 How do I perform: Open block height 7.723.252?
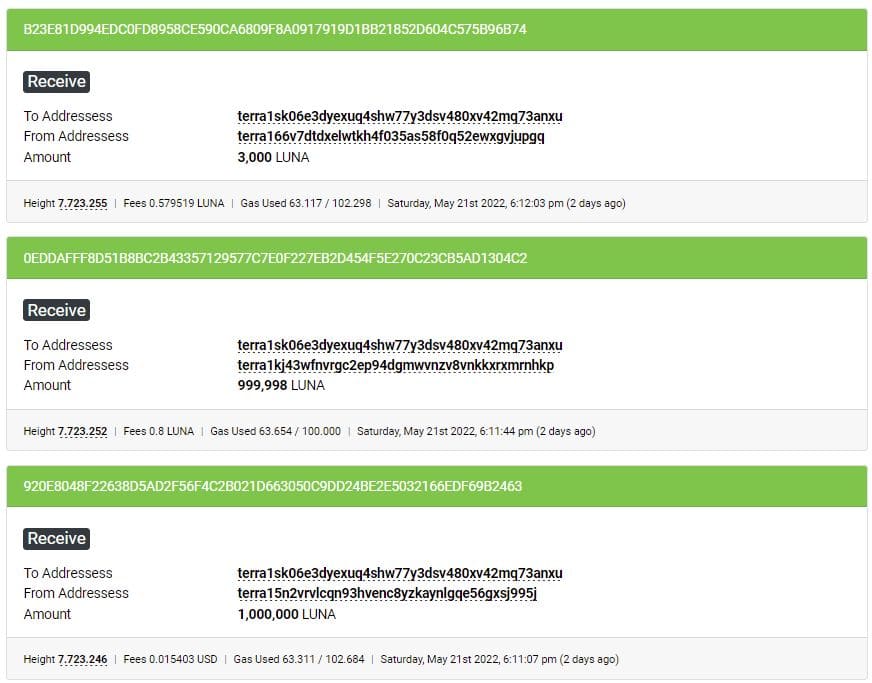(82, 432)
